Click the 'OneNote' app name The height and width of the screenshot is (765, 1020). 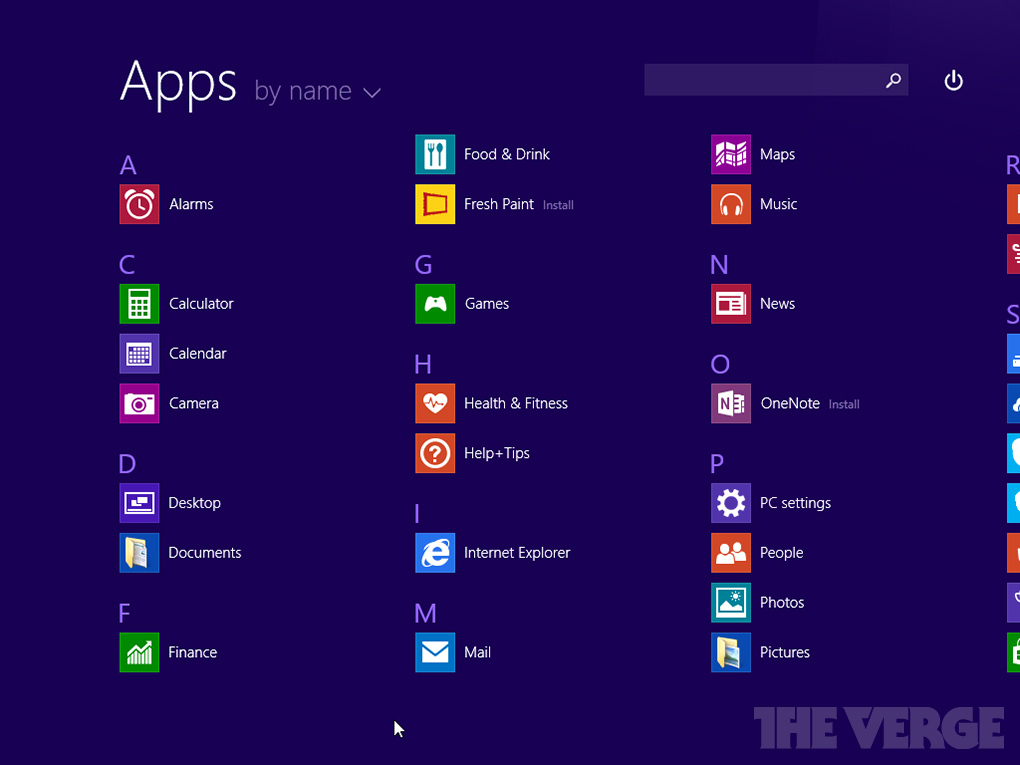tap(790, 403)
